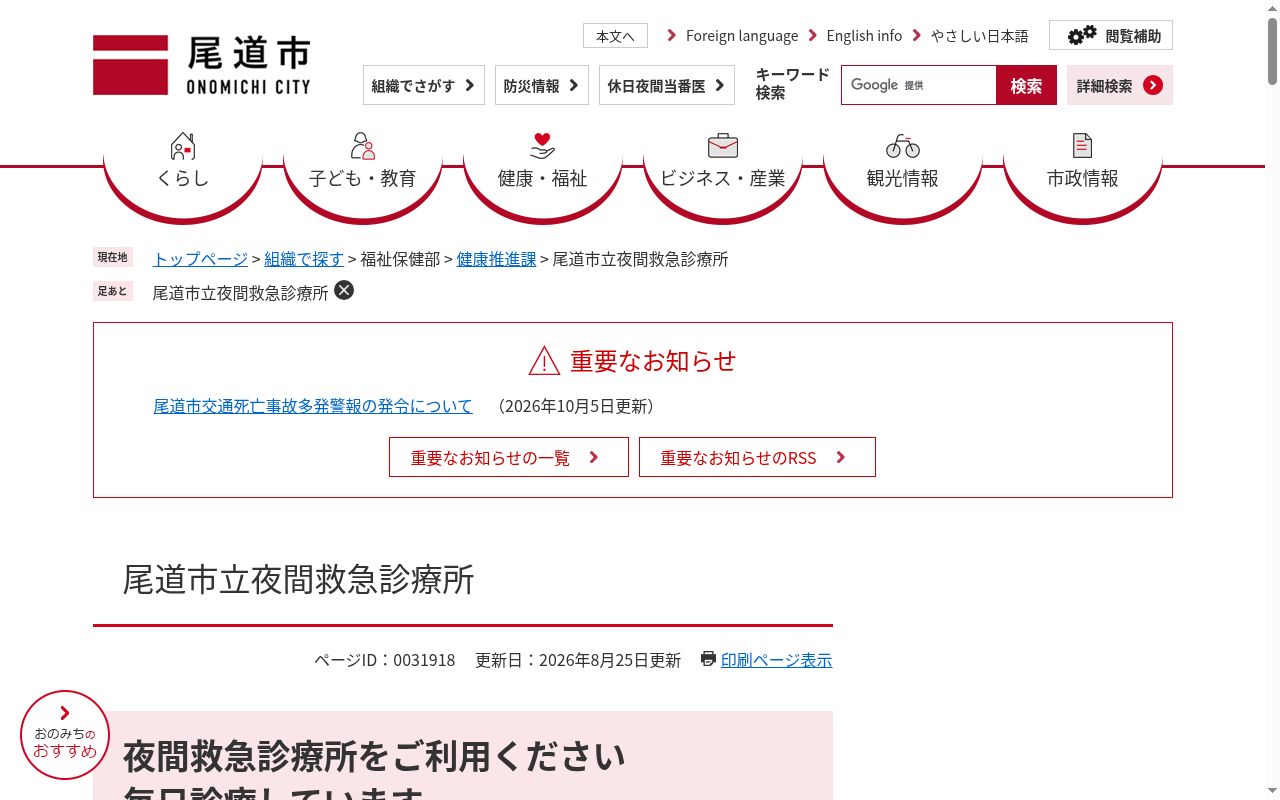This screenshot has height=800, width=1280.
Task: Click the parent-child icon above 子ども・教育
Action: (363, 146)
